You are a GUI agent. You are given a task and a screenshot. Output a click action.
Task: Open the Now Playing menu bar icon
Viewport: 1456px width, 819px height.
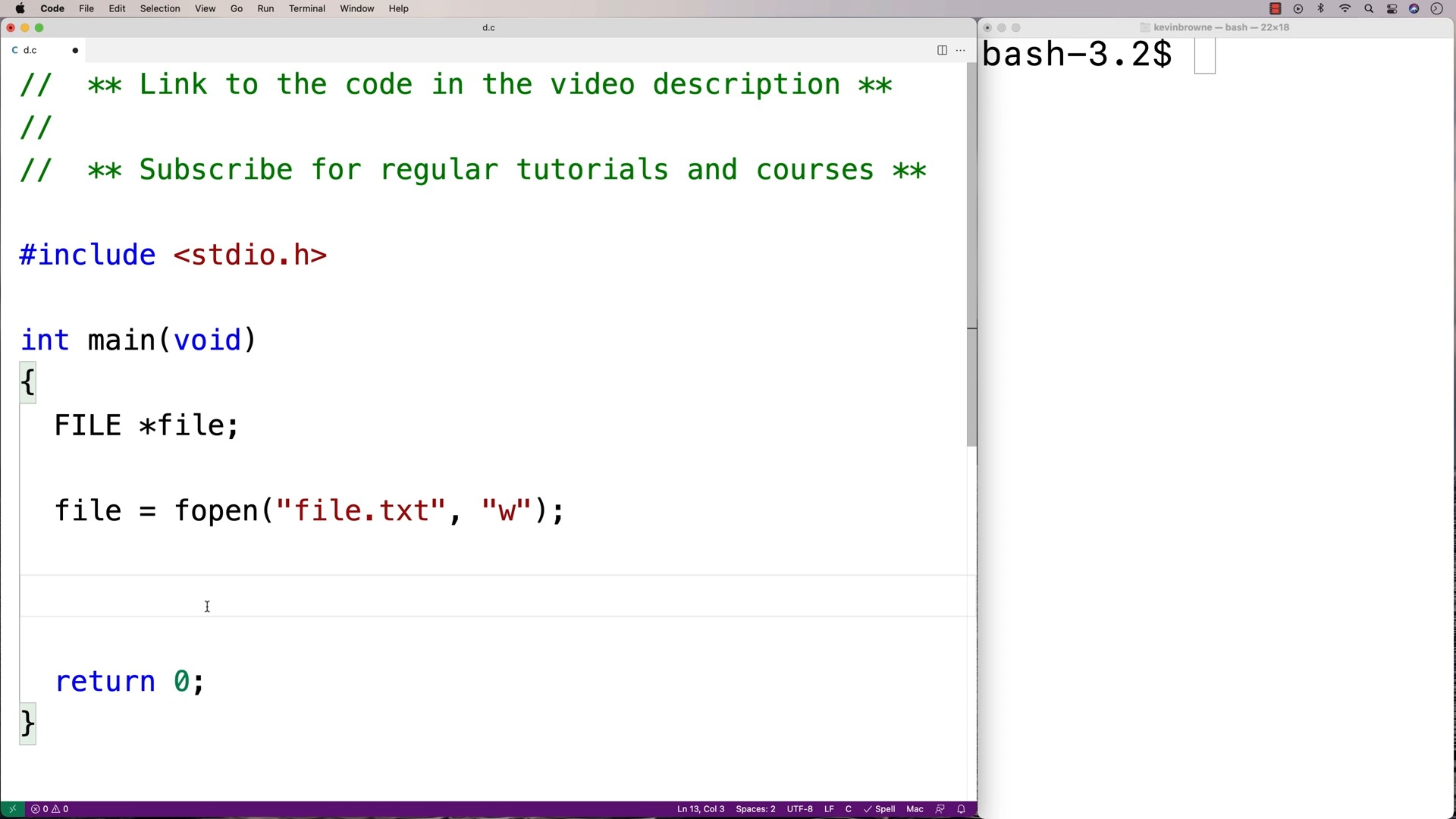(x=1298, y=9)
